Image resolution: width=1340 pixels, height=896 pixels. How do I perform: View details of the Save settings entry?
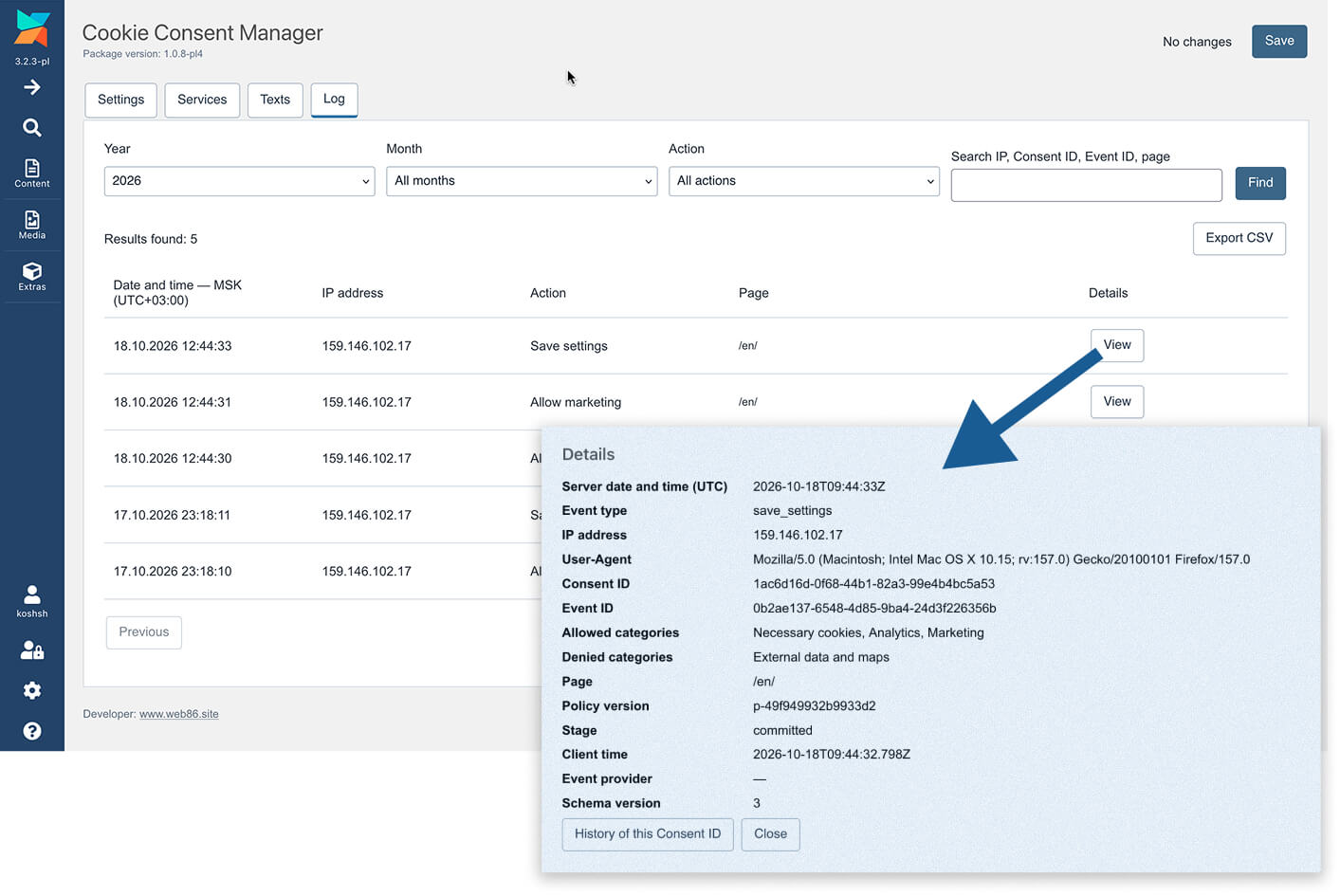click(x=1117, y=345)
